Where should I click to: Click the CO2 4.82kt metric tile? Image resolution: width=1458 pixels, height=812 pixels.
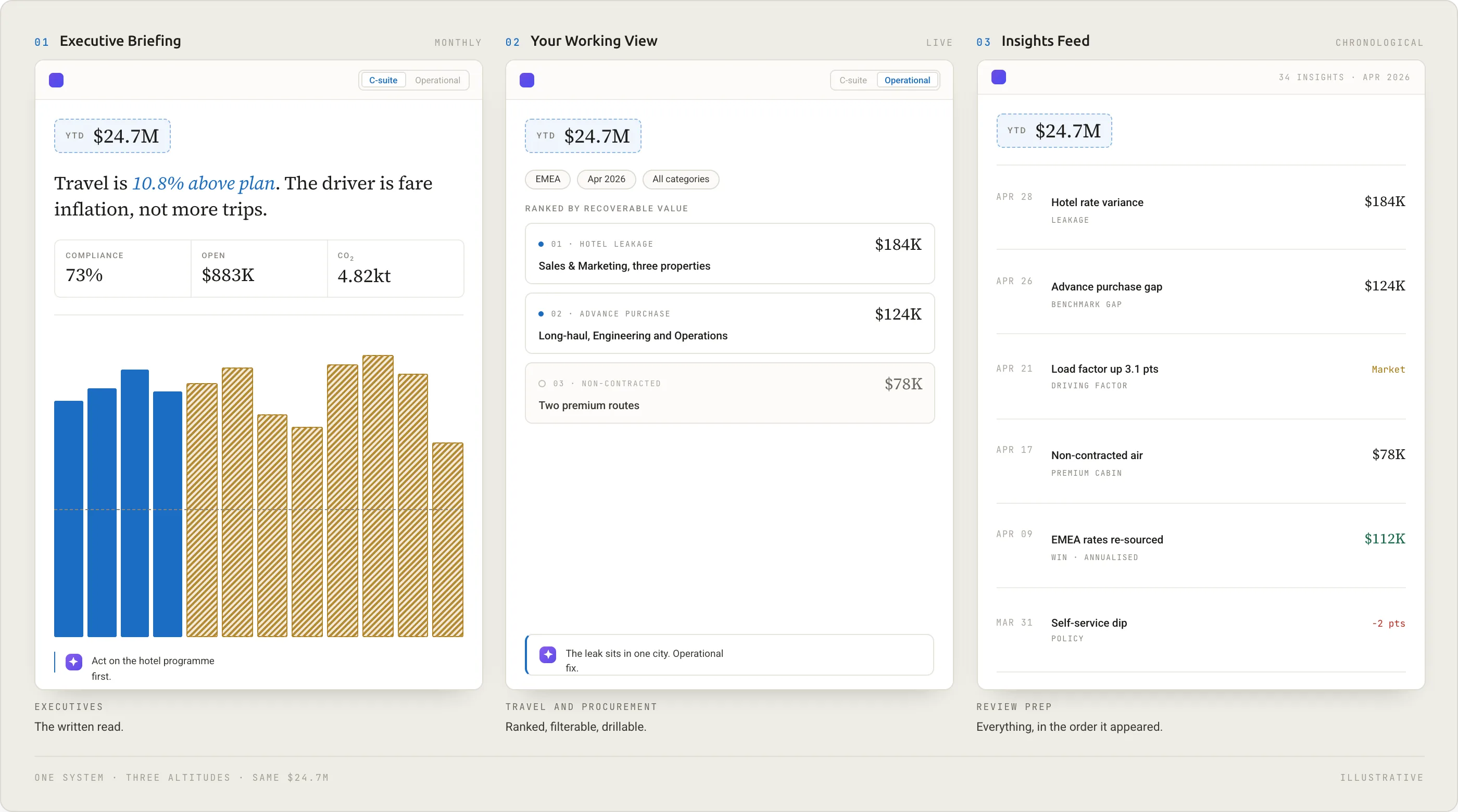pos(396,269)
